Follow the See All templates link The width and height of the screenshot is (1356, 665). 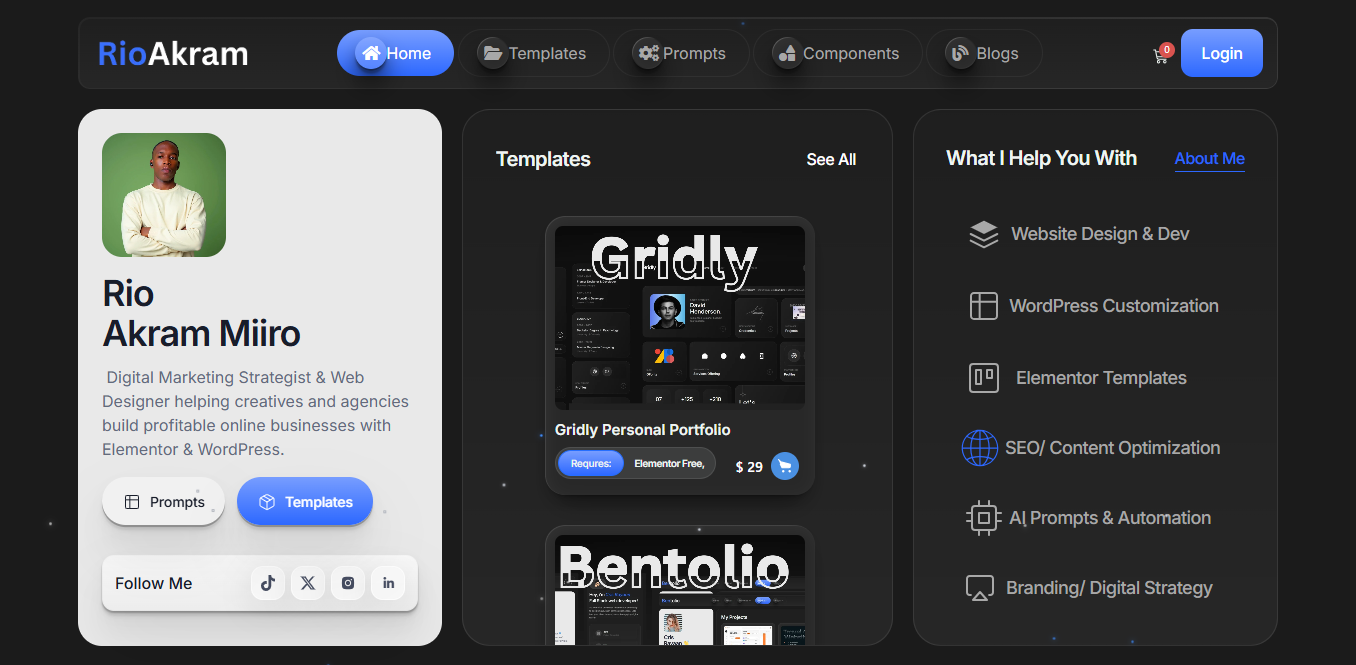(831, 160)
